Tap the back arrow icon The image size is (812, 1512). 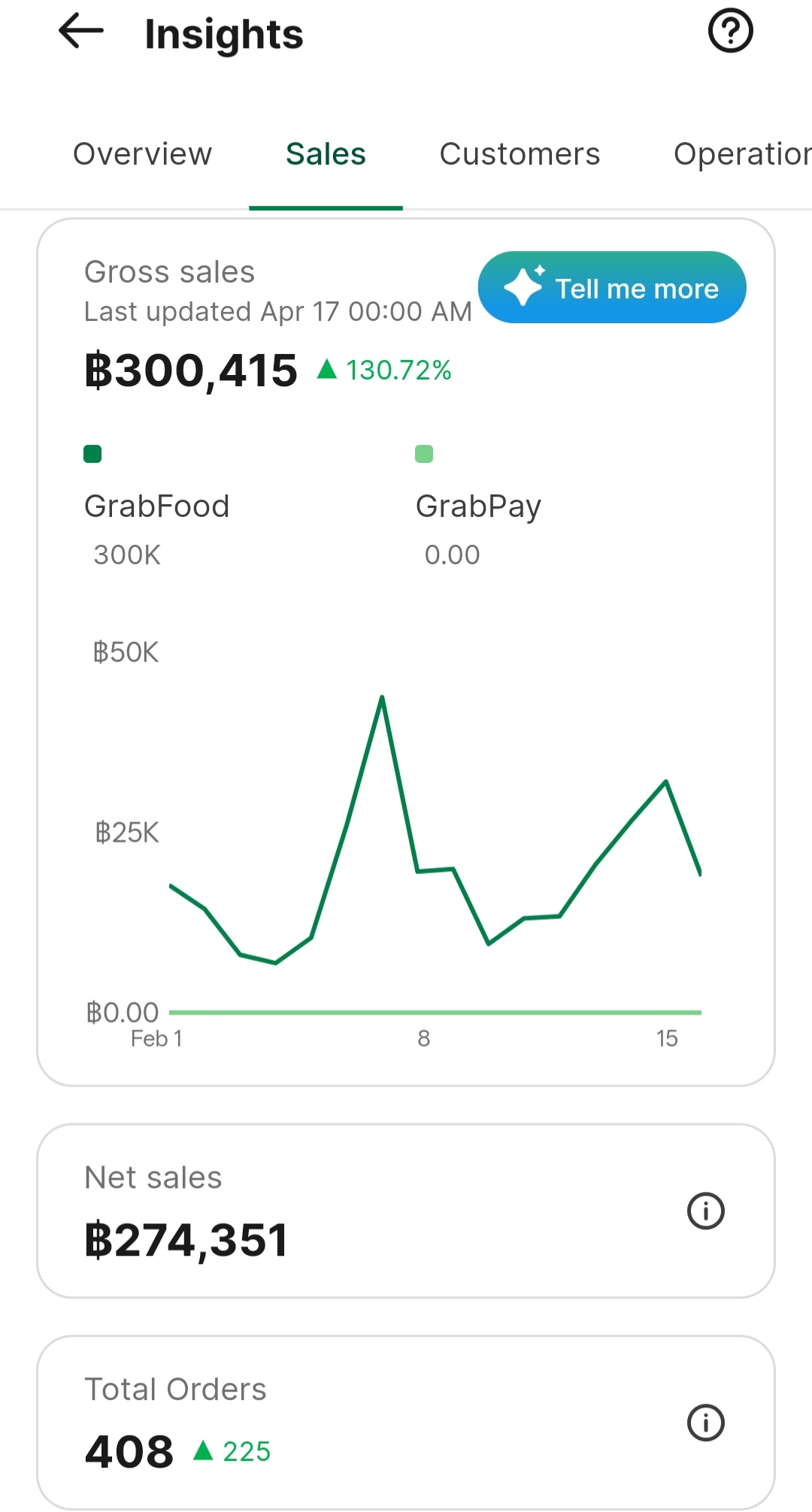[80, 31]
